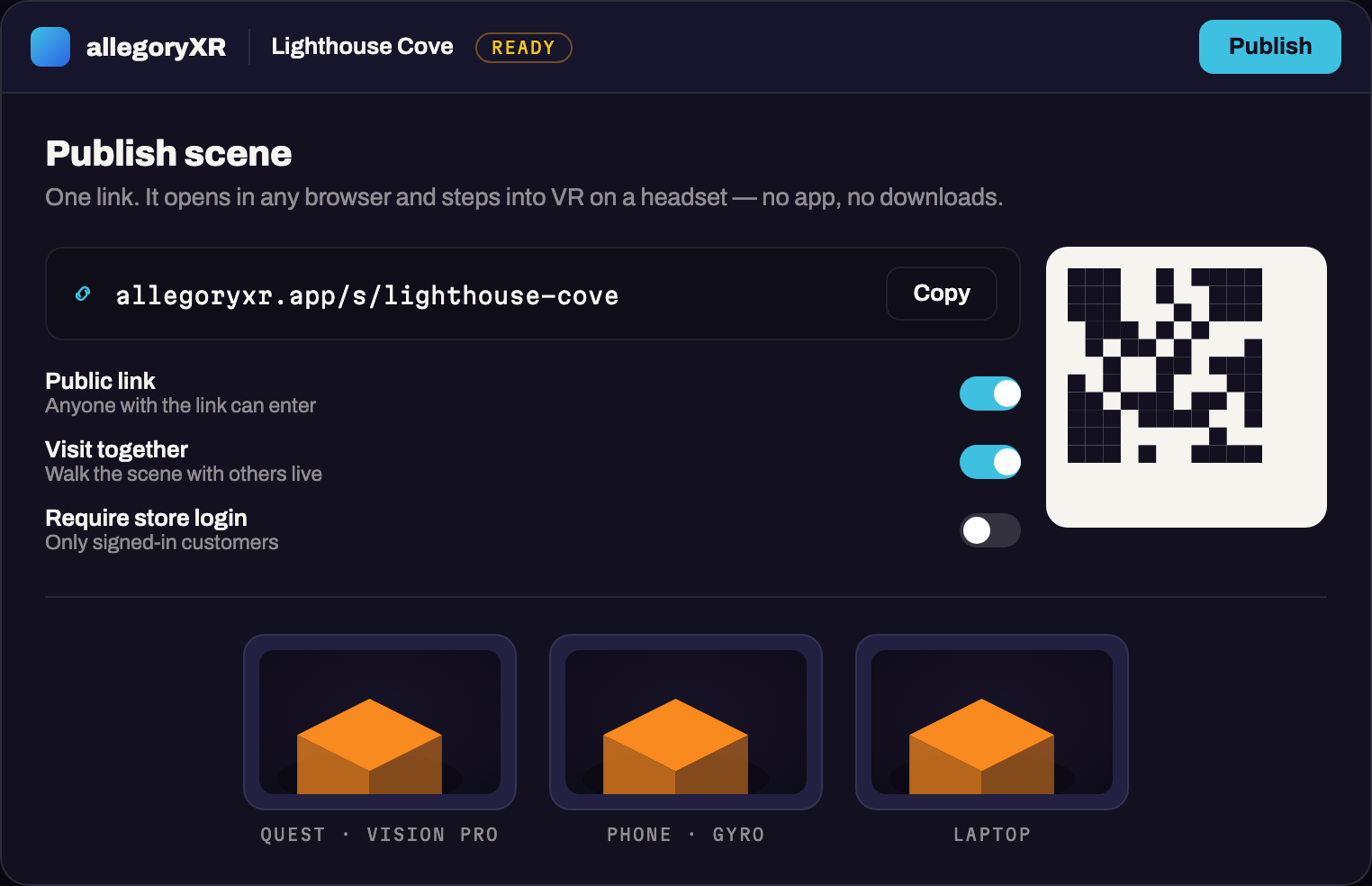The height and width of the screenshot is (886, 1372).
Task: Enable the Require store login toggle
Action: click(x=990, y=530)
